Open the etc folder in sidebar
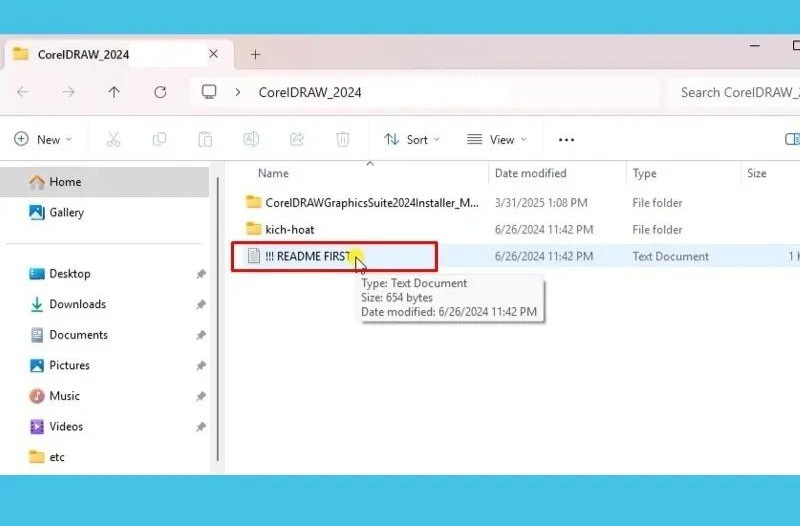This screenshot has height=526, width=800. [x=57, y=457]
